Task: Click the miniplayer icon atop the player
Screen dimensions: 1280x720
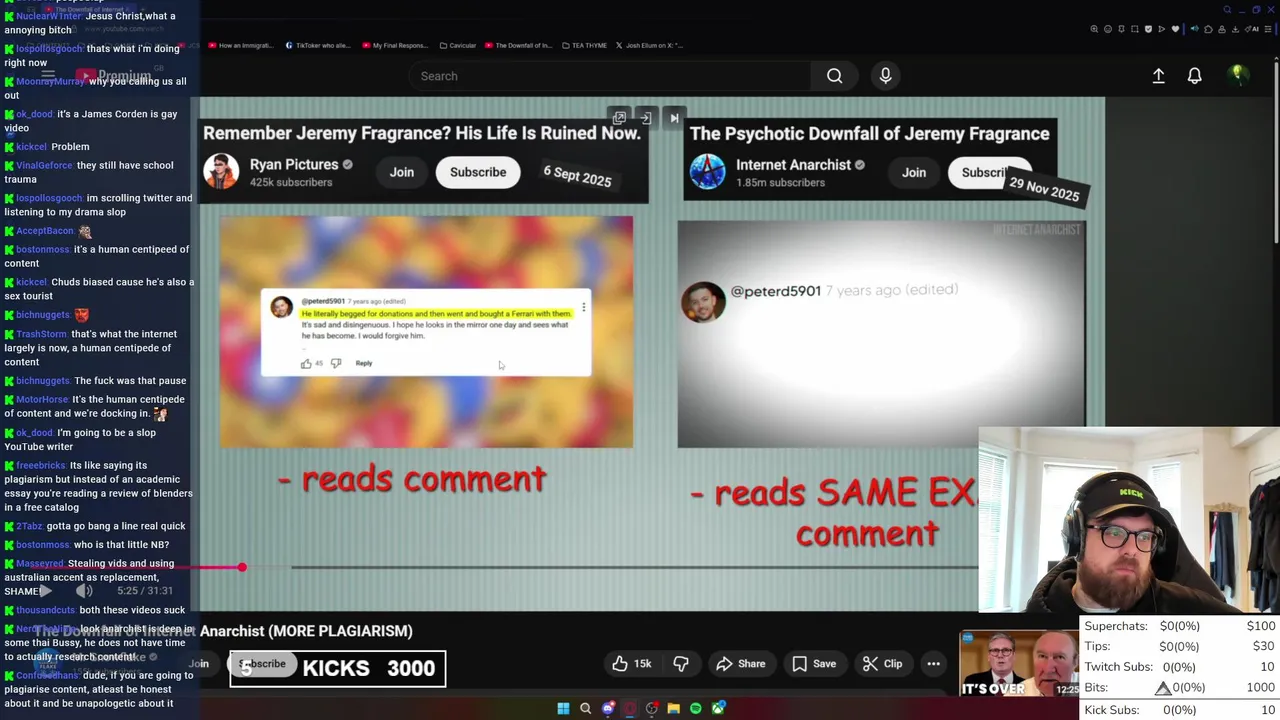Action: (619, 118)
